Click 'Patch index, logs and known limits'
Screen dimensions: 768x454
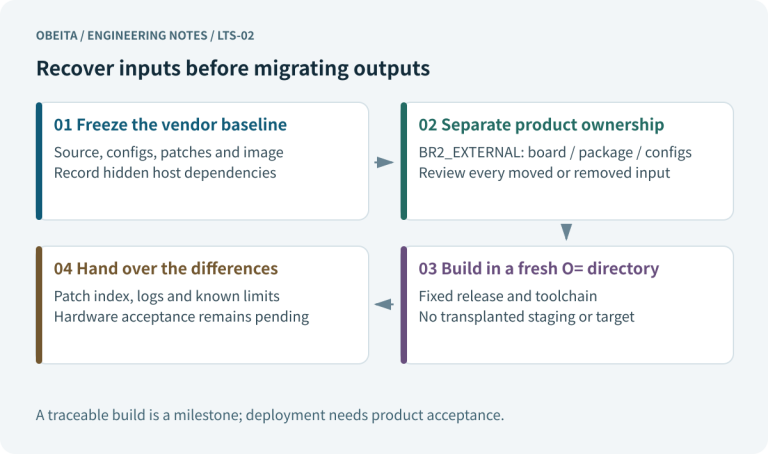point(167,296)
